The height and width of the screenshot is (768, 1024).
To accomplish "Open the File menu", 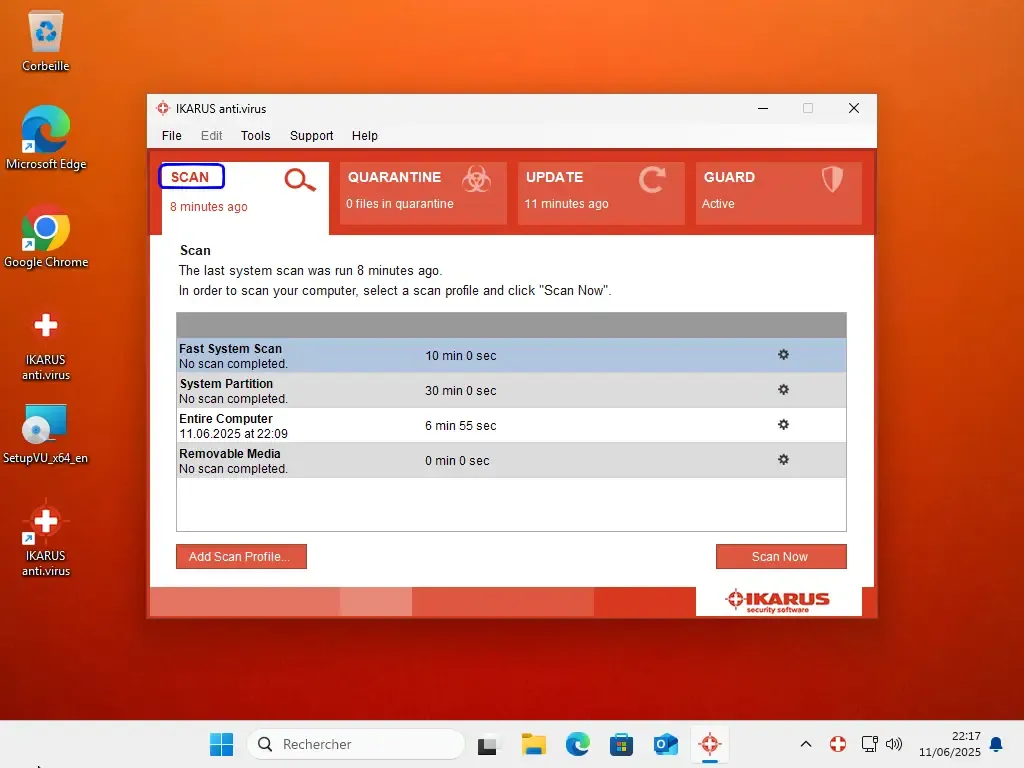I will click(x=172, y=136).
